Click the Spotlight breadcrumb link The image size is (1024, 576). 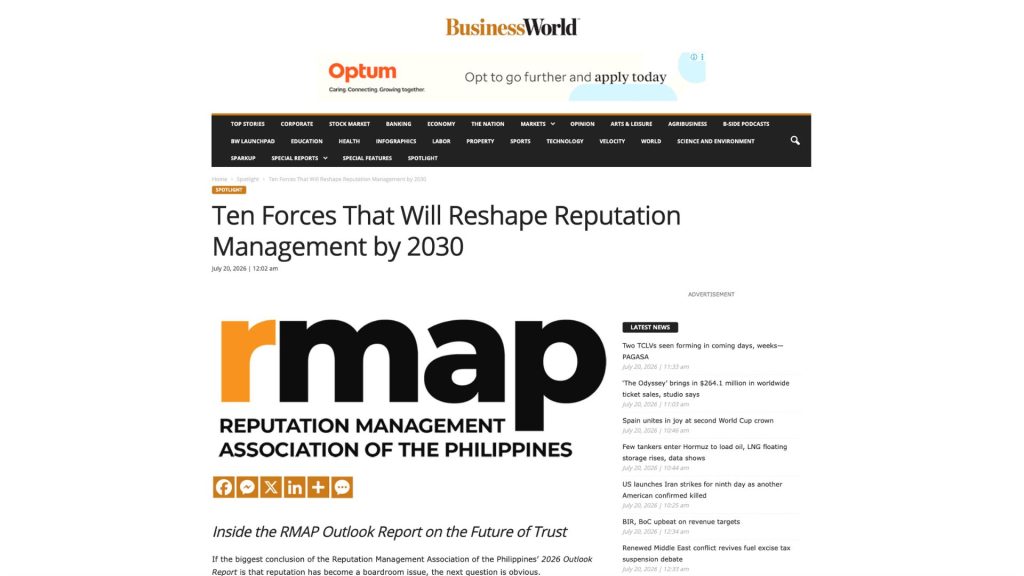point(248,179)
